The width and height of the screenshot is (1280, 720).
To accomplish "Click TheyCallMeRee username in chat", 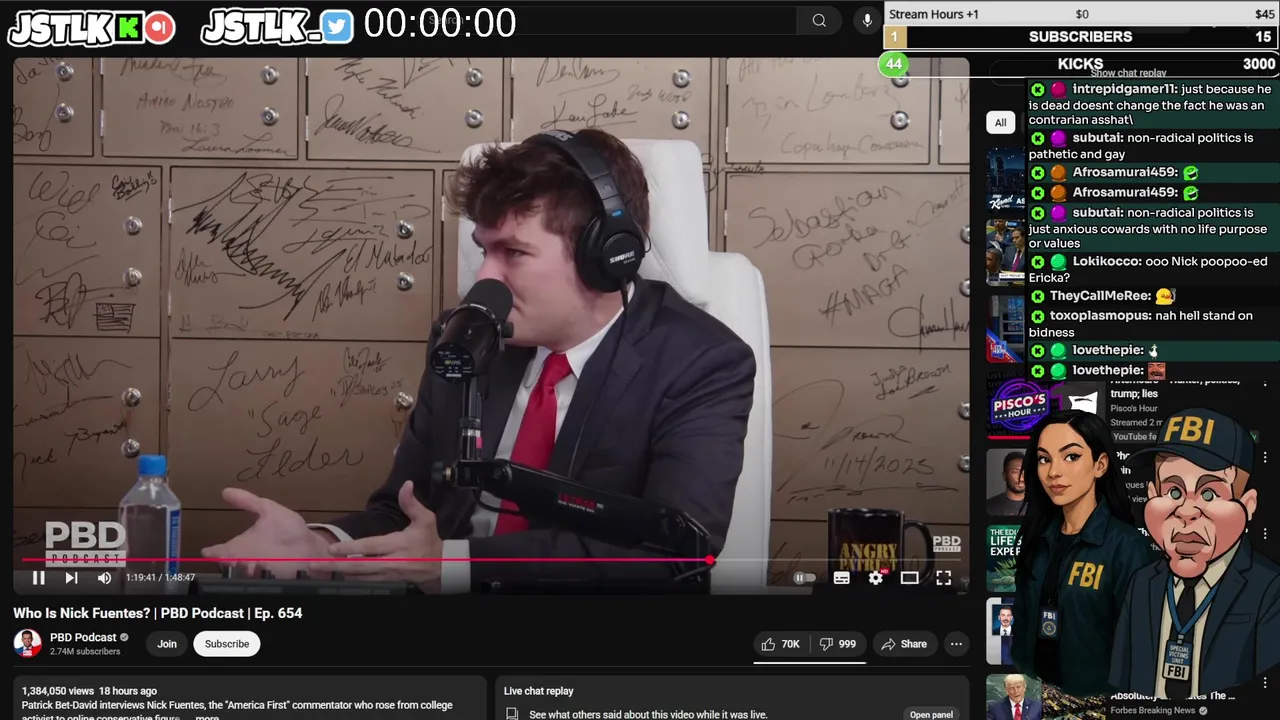I will (1100, 296).
